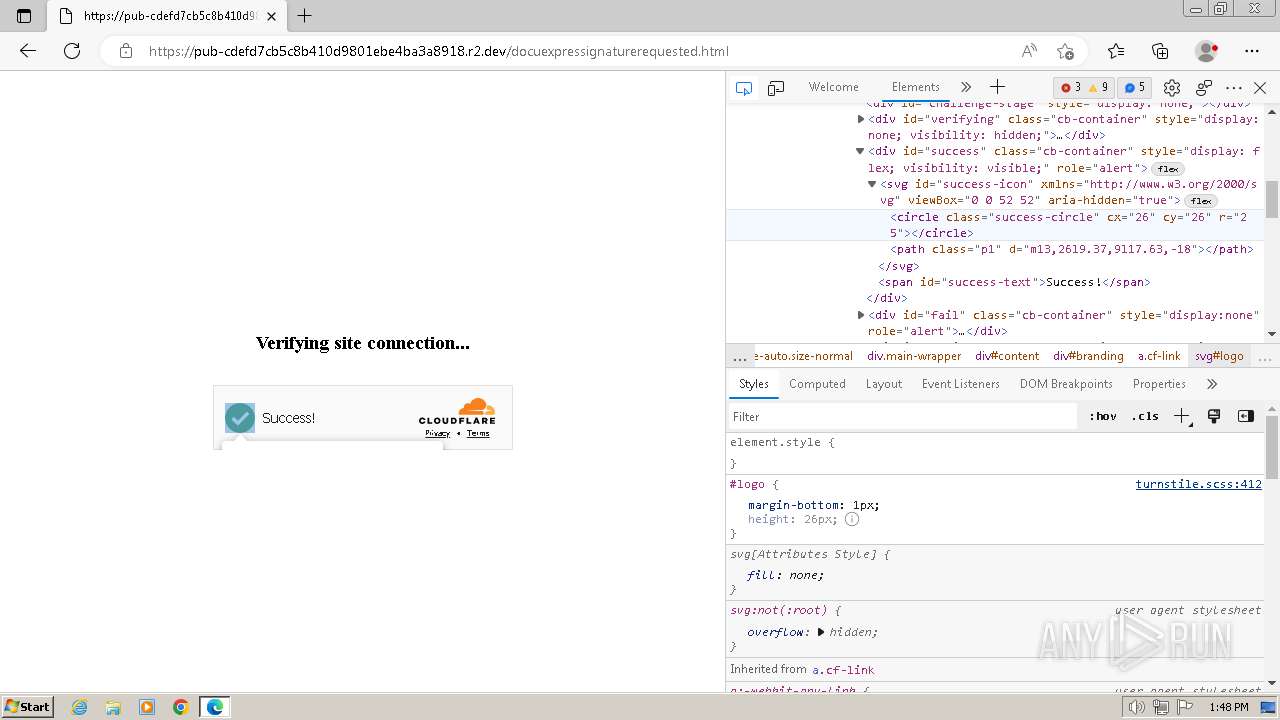Select a.cf-link in breadcrumb
1280x720 pixels.
point(1158,356)
